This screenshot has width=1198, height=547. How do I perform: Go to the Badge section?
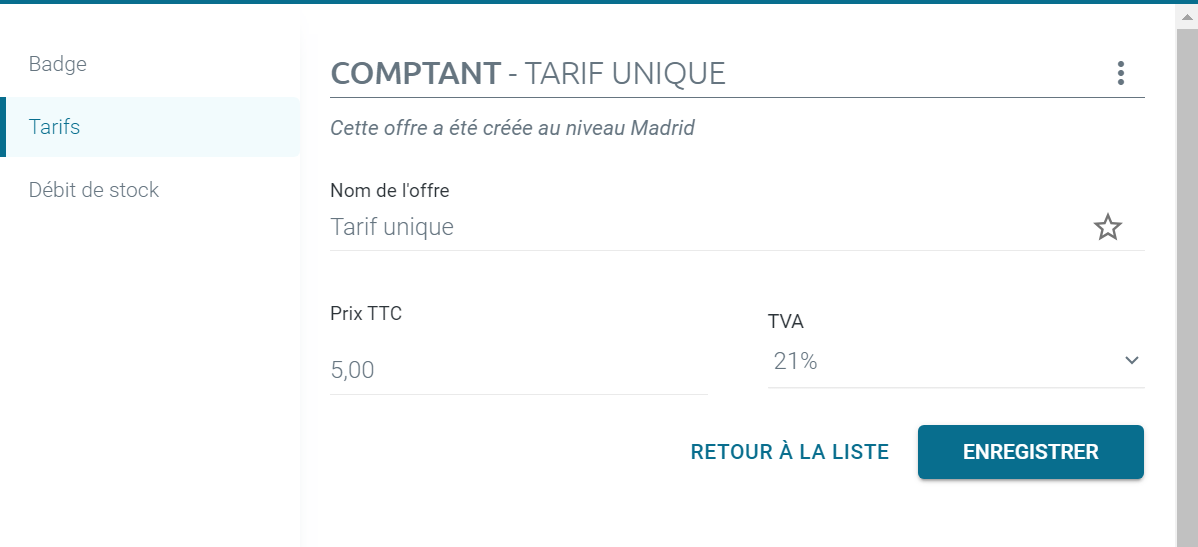(58, 64)
